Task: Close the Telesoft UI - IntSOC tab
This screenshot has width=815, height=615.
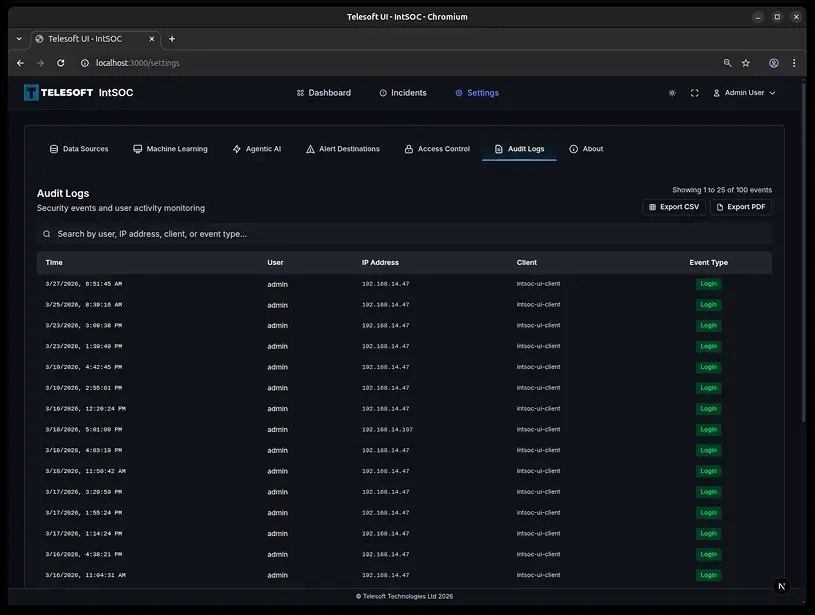Action: pyautogui.click(x=152, y=39)
